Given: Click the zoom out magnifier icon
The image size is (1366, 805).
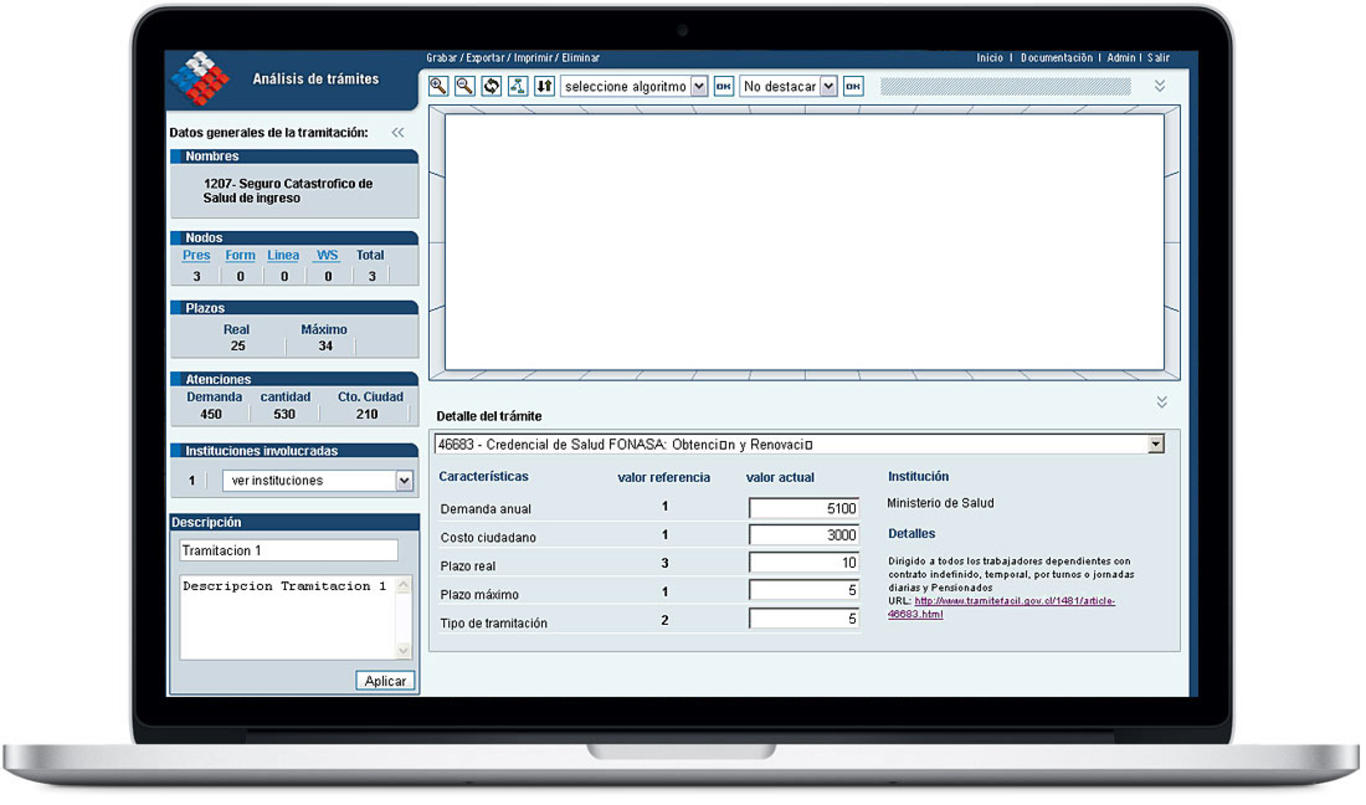Looking at the screenshot, I should click(464, 86).
